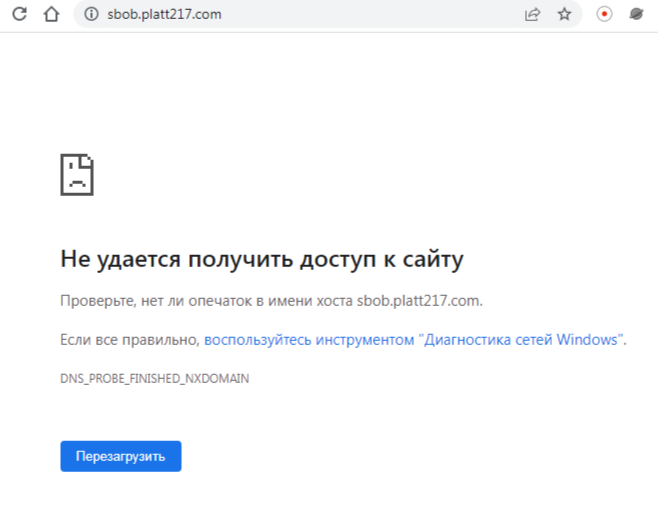Click the Перезагрузить button
Viewport: 658px width, 532px height.
121,456
